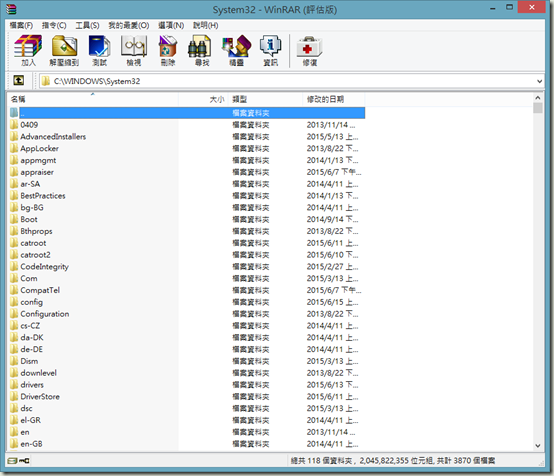554x476 pixels.
Task: Go up one folder with the up-arrow icon
Action: pyautogui.click(x=19, y=81)
